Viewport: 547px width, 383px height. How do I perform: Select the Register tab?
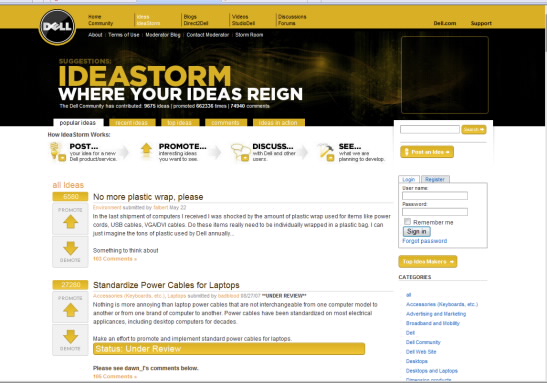435,179
